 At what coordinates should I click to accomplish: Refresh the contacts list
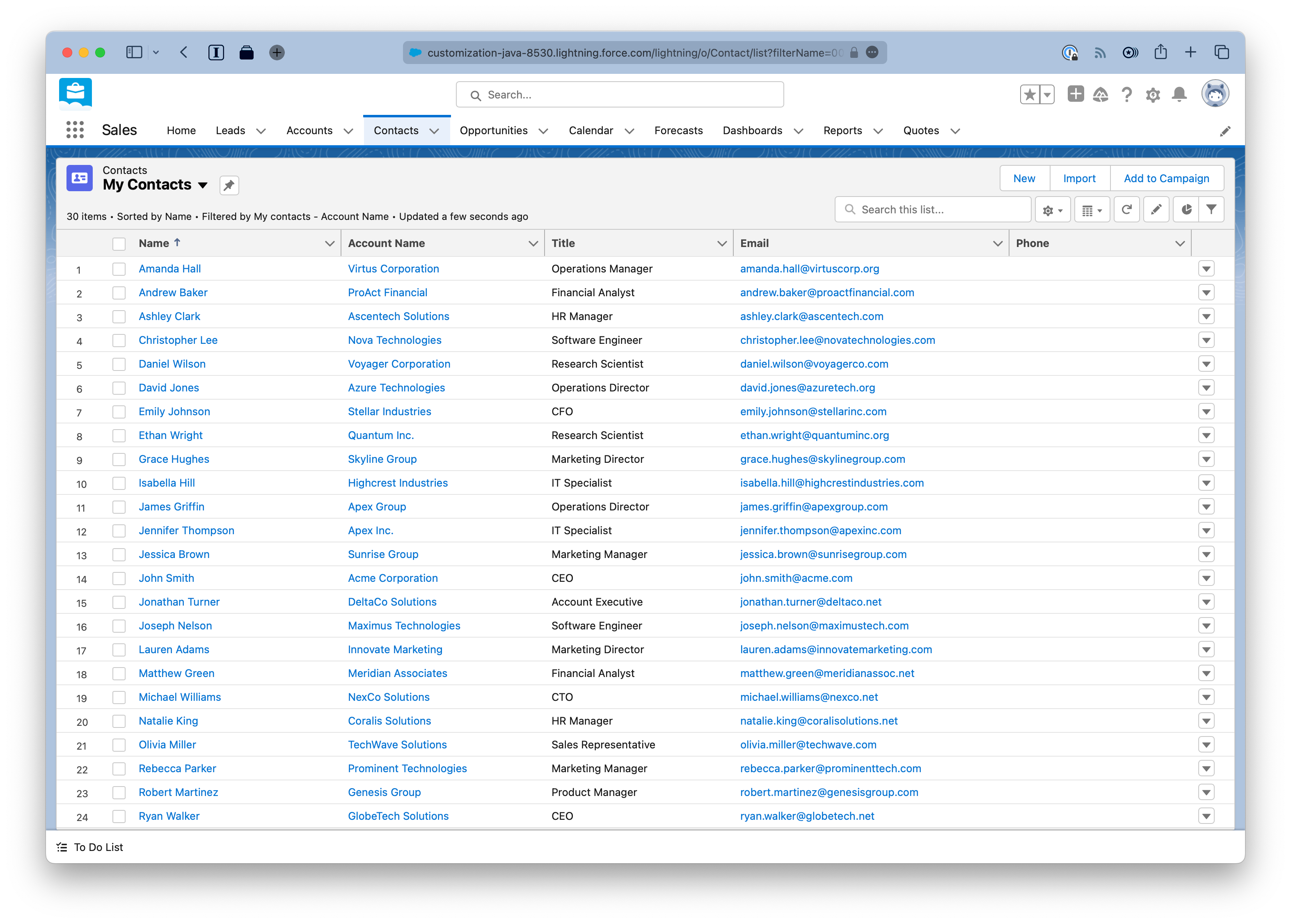point(1126,209)
